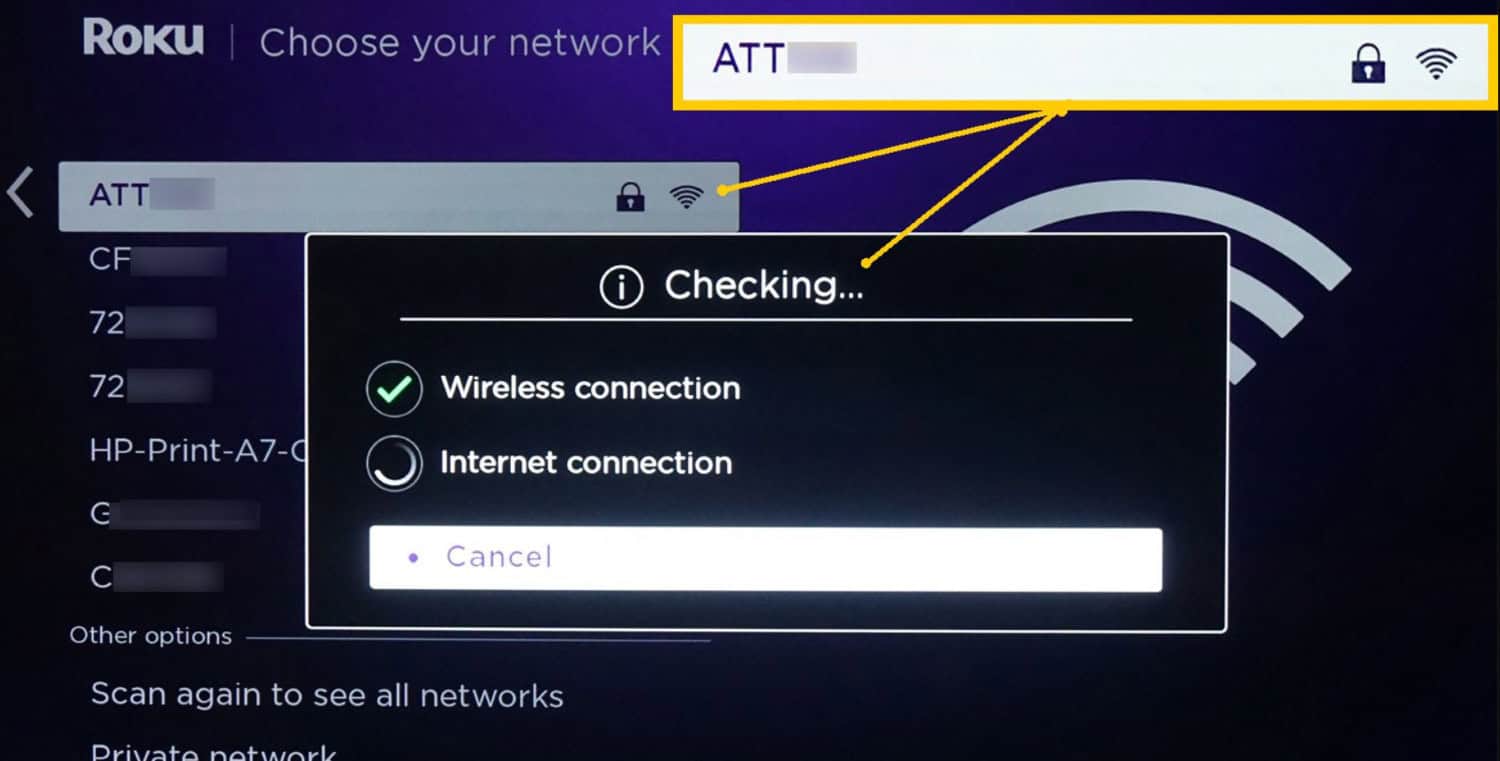Choose the second 72 network
Viewport: 1500px width, 761px height.
coord(150,386)
